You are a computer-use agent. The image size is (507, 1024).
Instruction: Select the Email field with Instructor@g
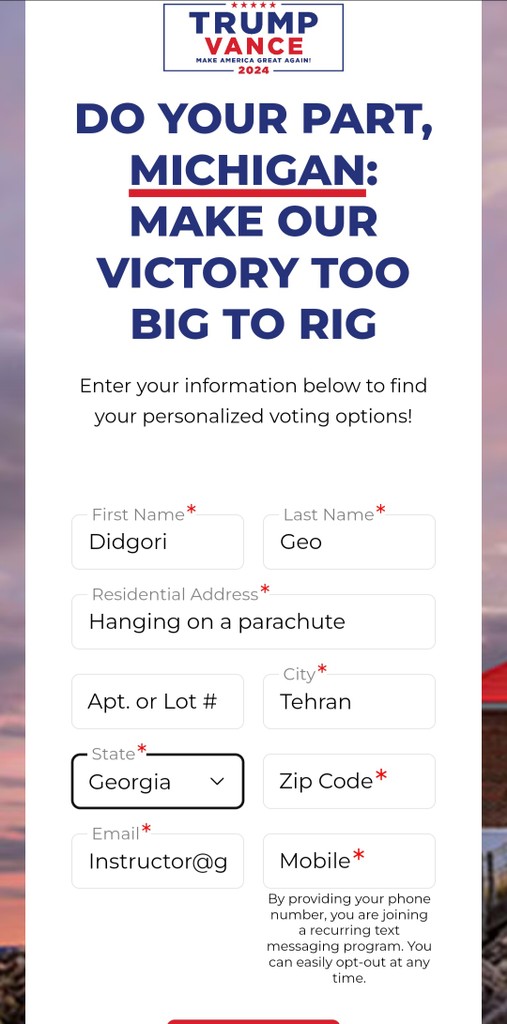[x=157, y=861]
